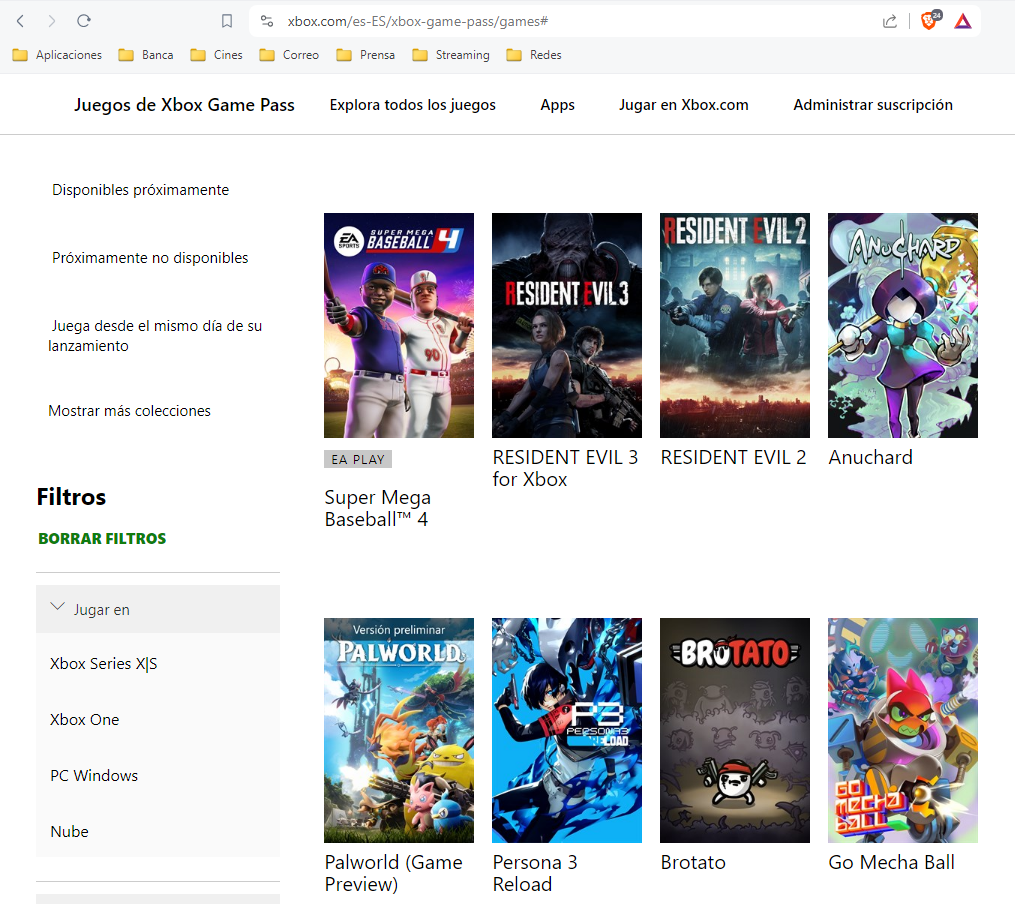Image resolution: width=1015 pixels, height=904 pixels.
Task: Click Mostrar más colecciones
Action: (x=129, y=411)
